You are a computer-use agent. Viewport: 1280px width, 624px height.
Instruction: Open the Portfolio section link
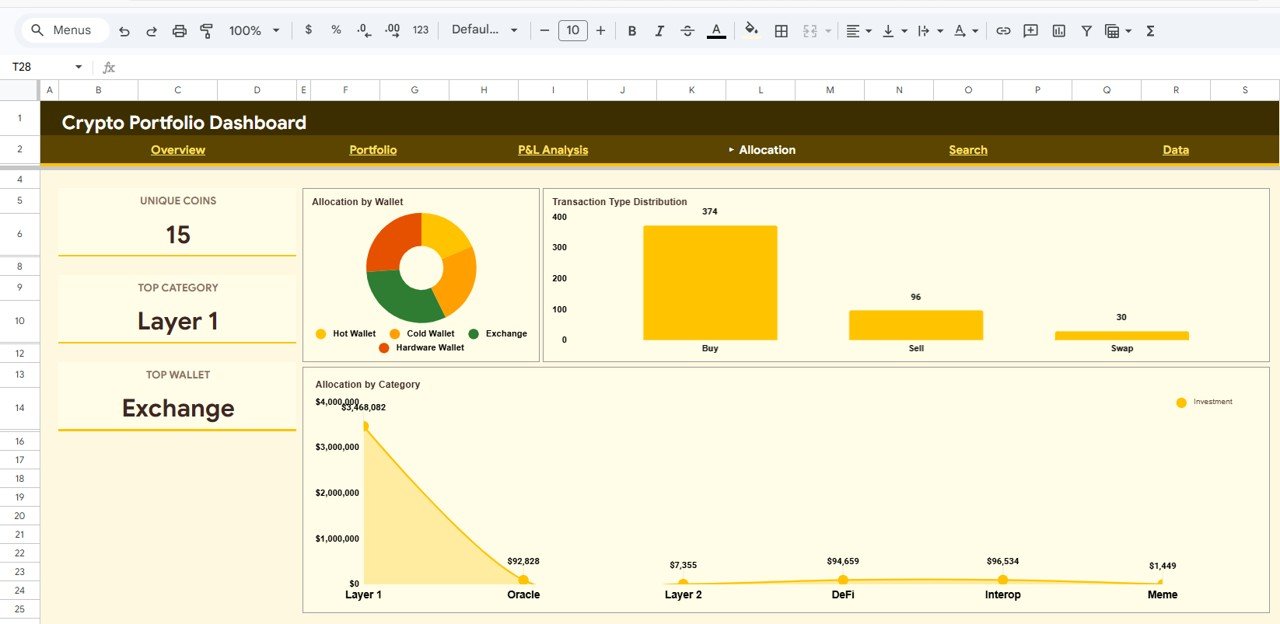click(x=372, y=149)
